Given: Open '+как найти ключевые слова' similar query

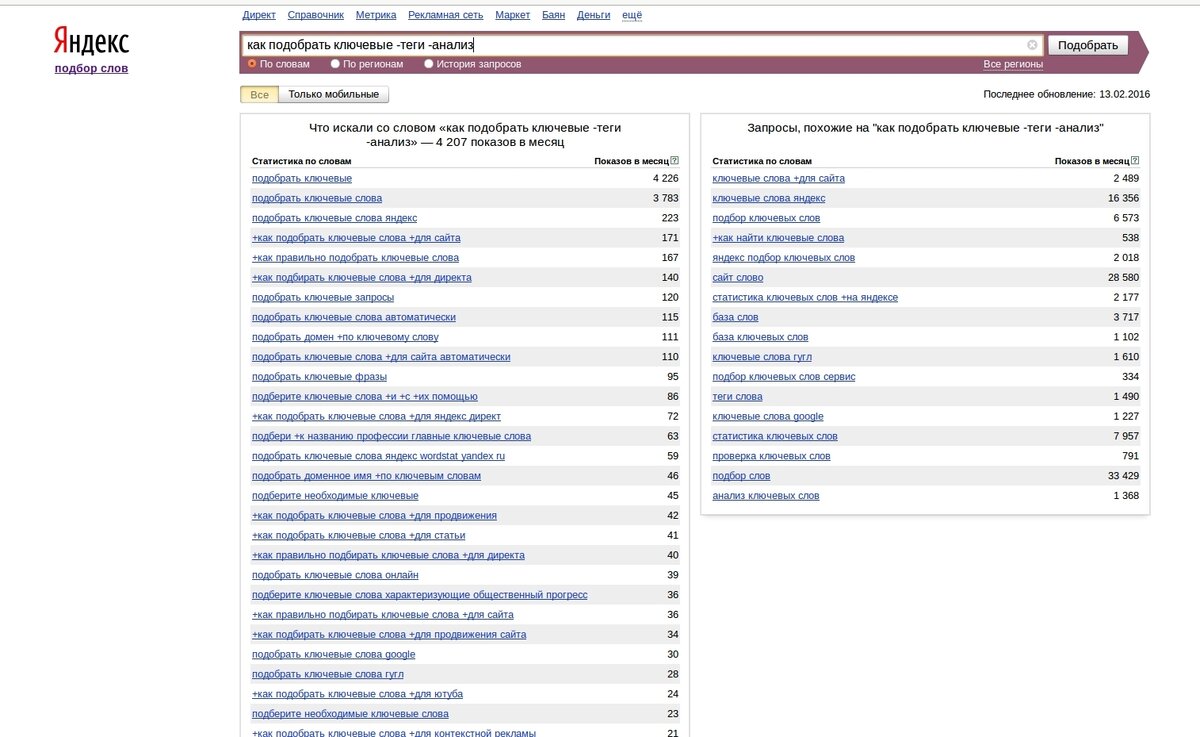Looking at the screenshot, I should click(x=778, y=238).
